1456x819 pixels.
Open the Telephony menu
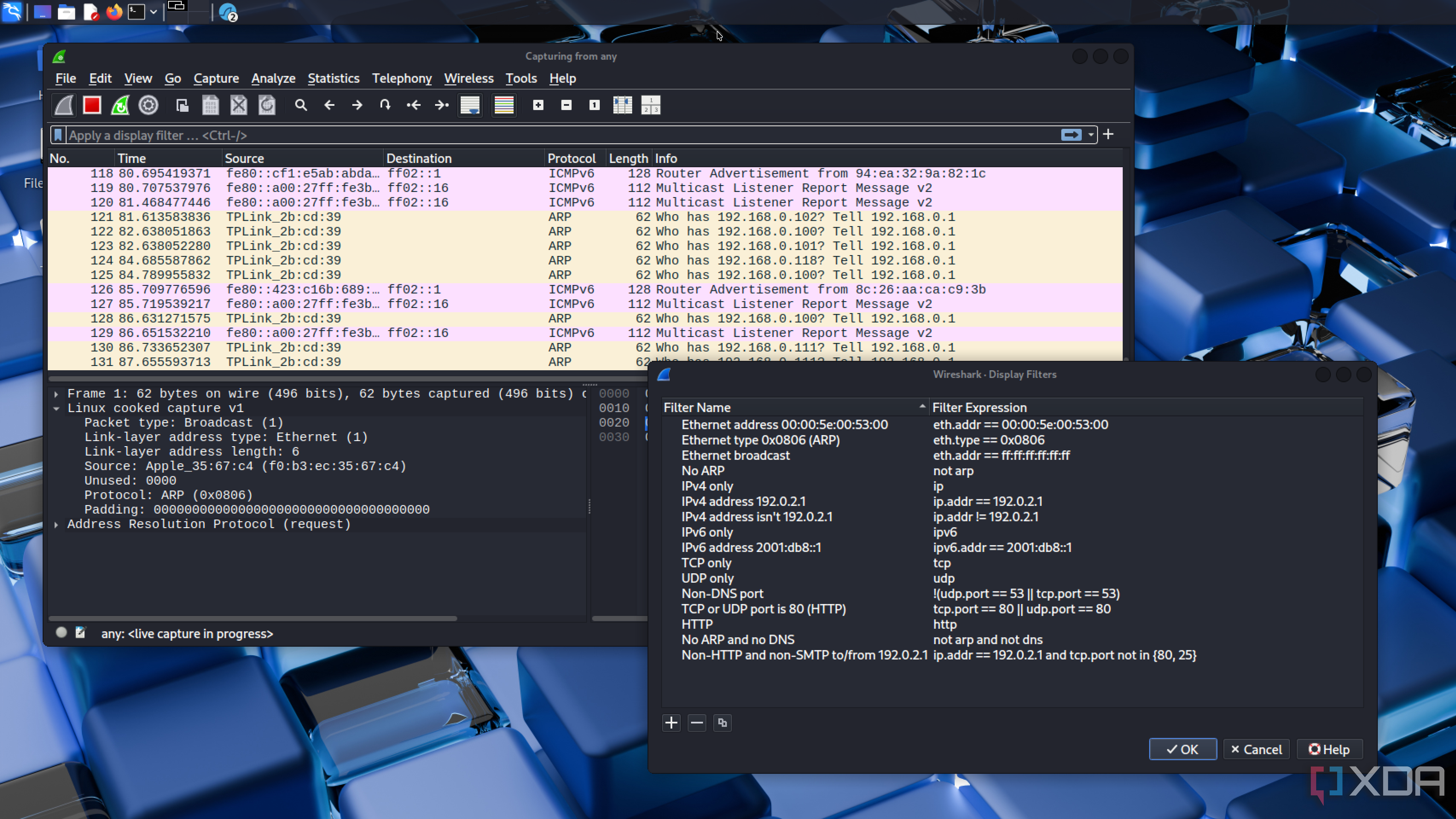tap(402, 78)
